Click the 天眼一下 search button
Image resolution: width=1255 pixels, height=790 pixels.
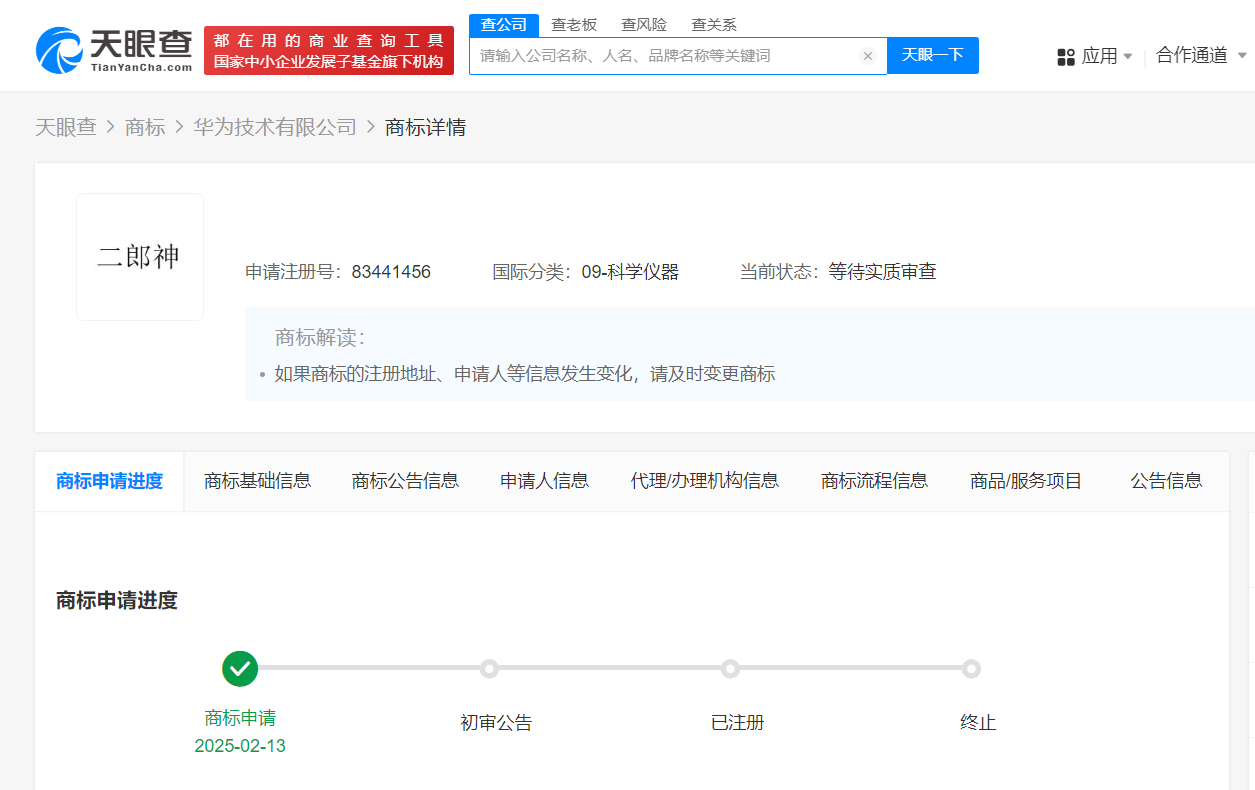point(933,56)
